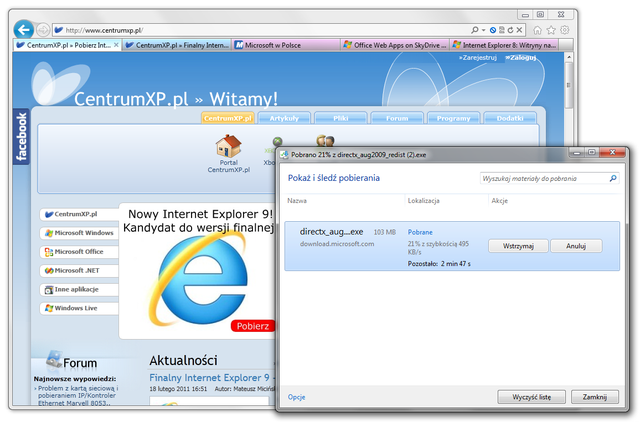Open forum post Problem z kartą sieciową
The image size is (640, 422).
coord(76,395)
